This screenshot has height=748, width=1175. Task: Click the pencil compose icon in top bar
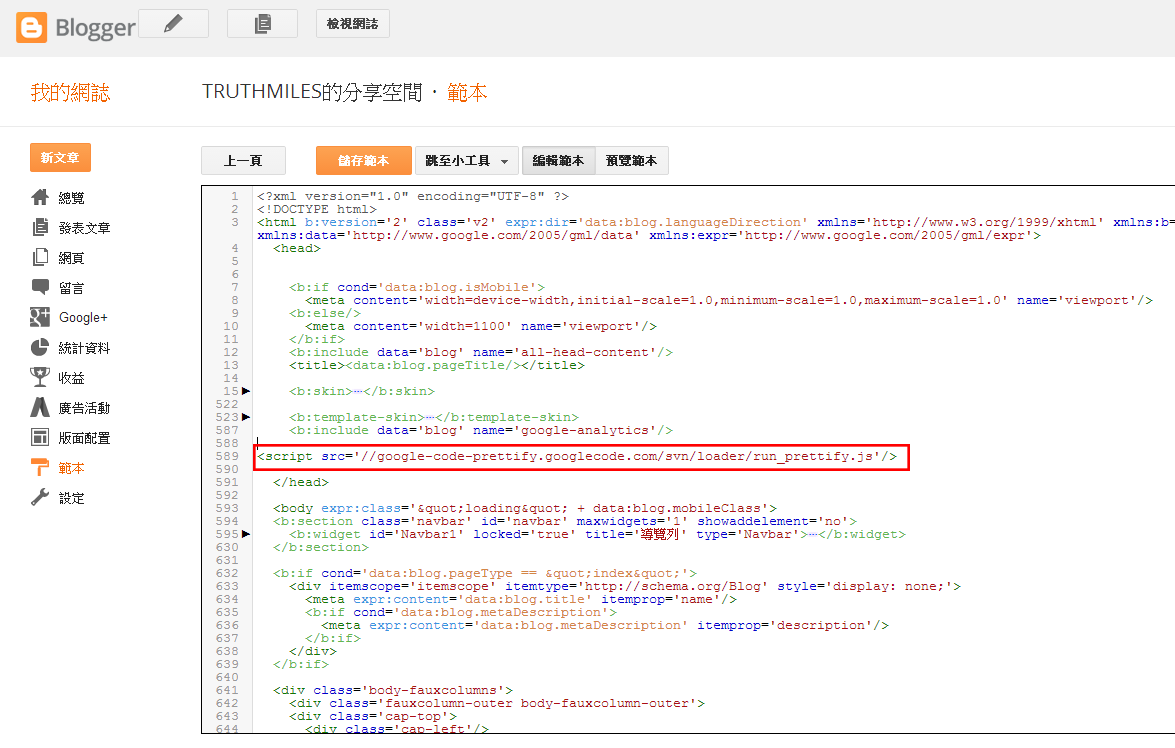pos(173,22)
